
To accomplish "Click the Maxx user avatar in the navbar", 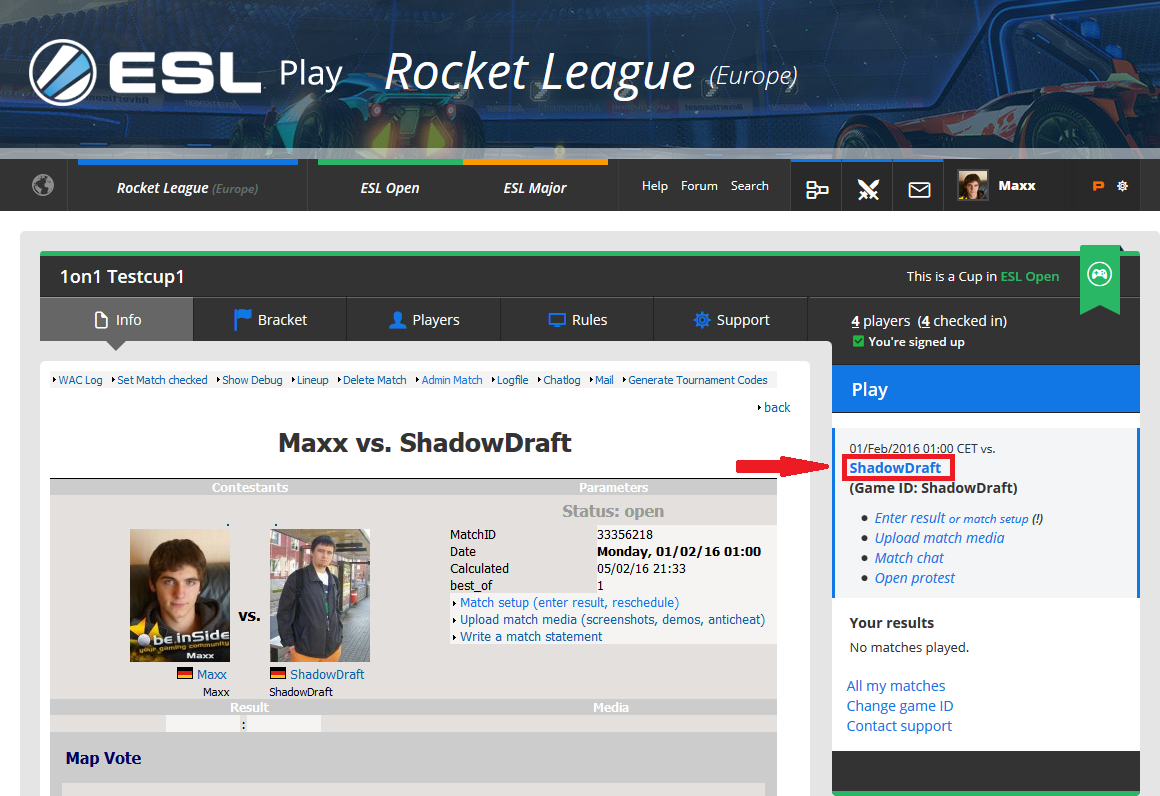I will (x=972, y=186).
